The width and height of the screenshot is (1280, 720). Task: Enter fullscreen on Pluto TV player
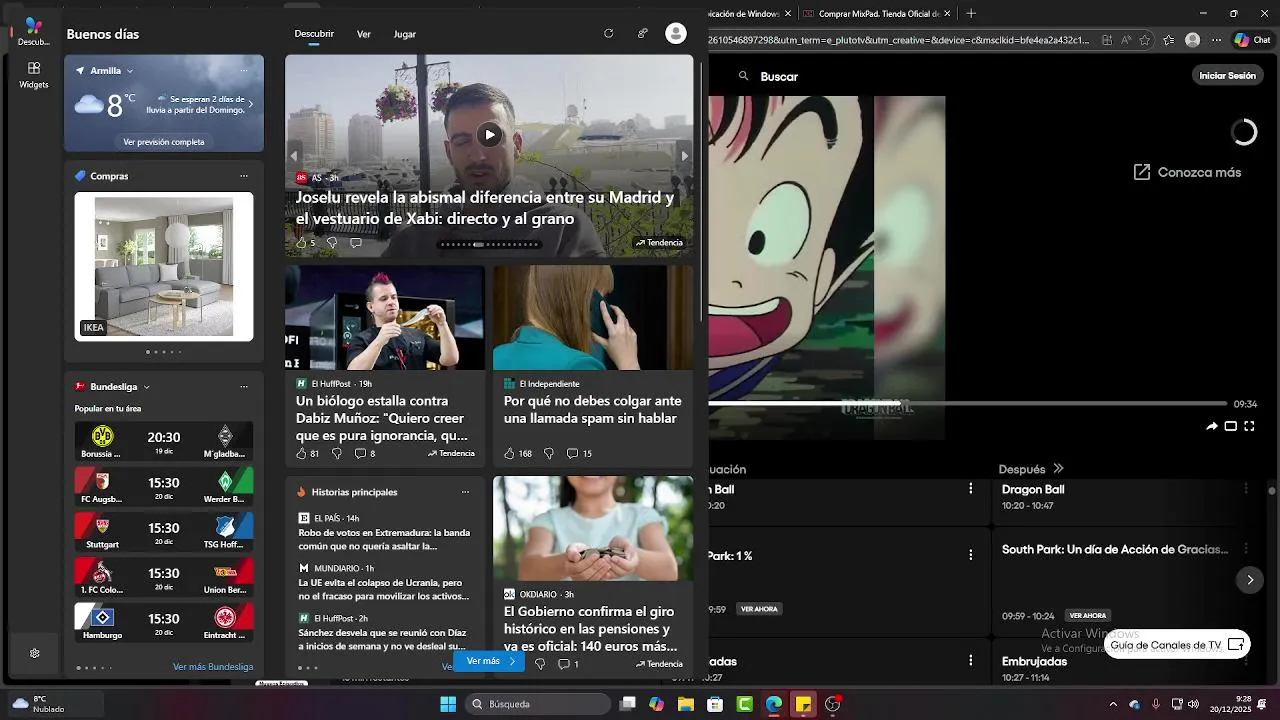[x=1249, y=426]
